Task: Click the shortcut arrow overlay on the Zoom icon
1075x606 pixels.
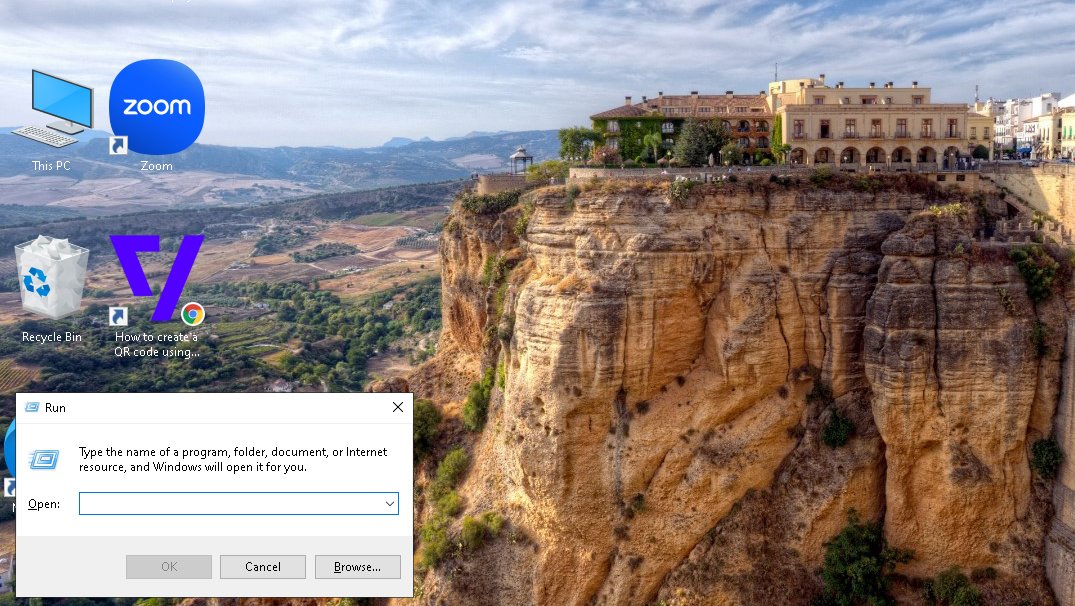Action: (118, 145)
